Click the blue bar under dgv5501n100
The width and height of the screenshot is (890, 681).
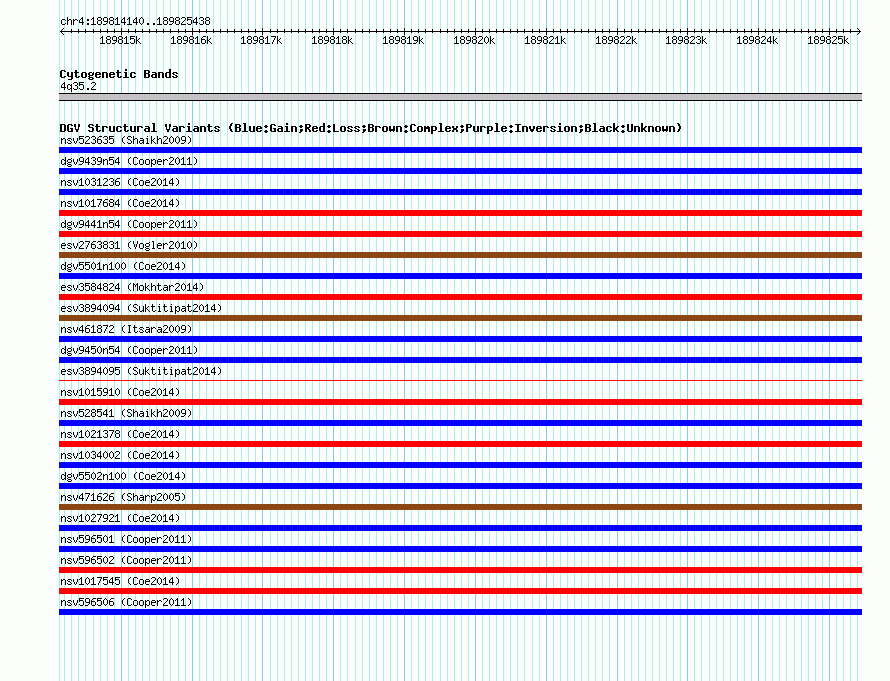pos(460,276)
